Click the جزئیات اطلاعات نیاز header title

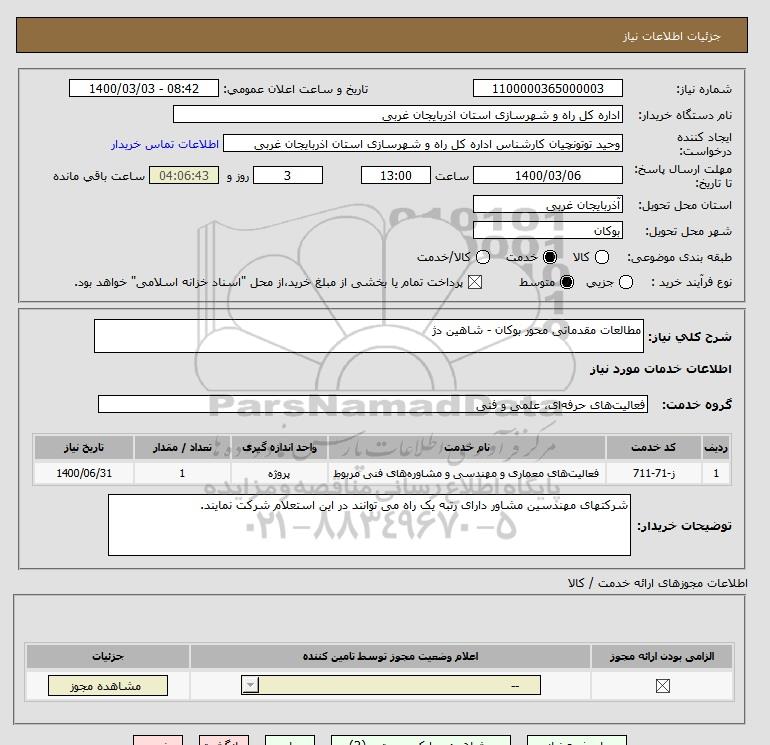672,36
